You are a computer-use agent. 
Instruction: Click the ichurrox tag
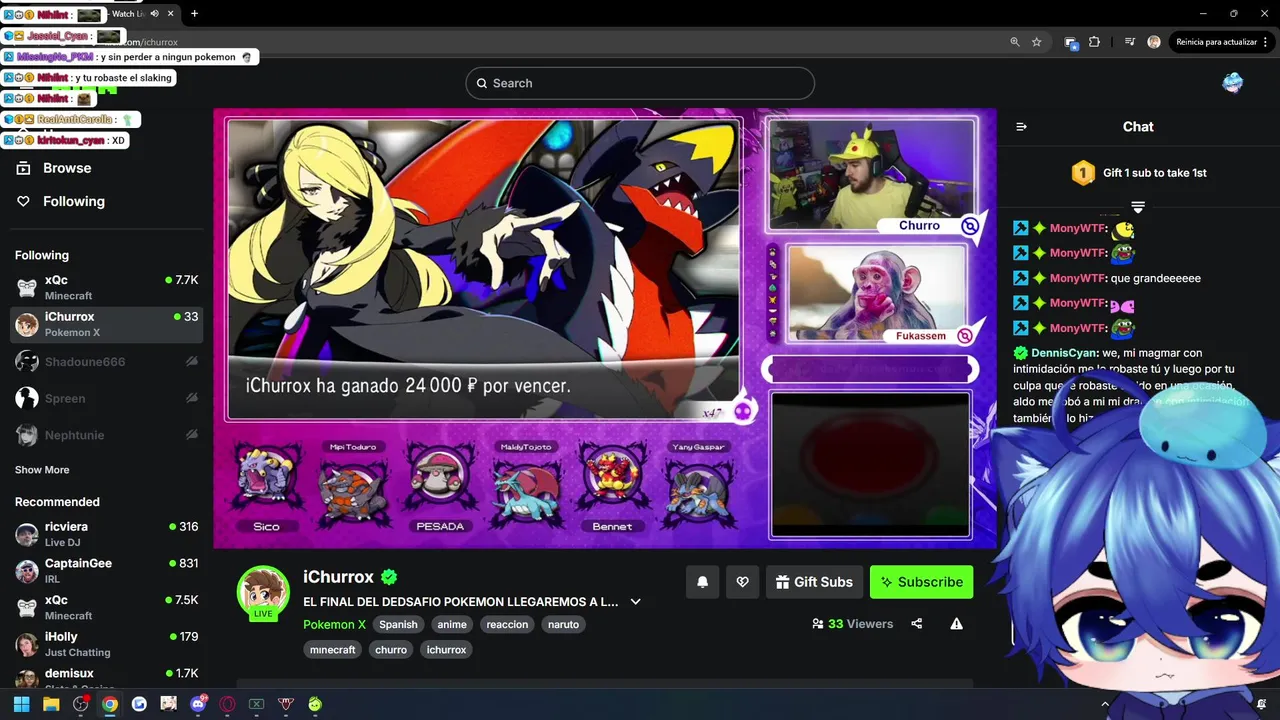pos(446,650)
